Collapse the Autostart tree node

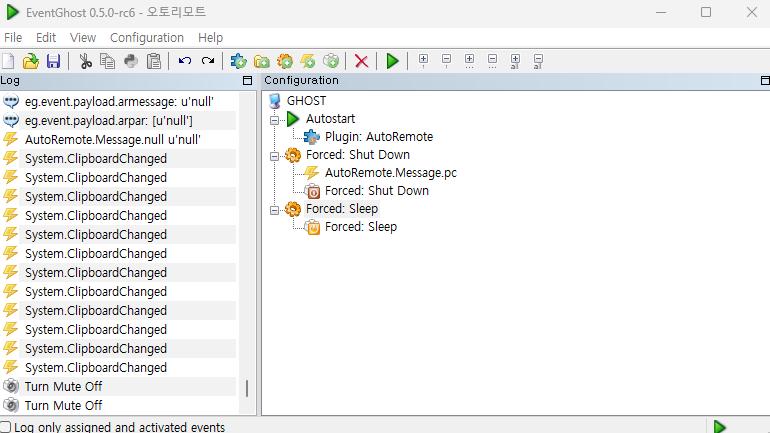tap(275, 119)
